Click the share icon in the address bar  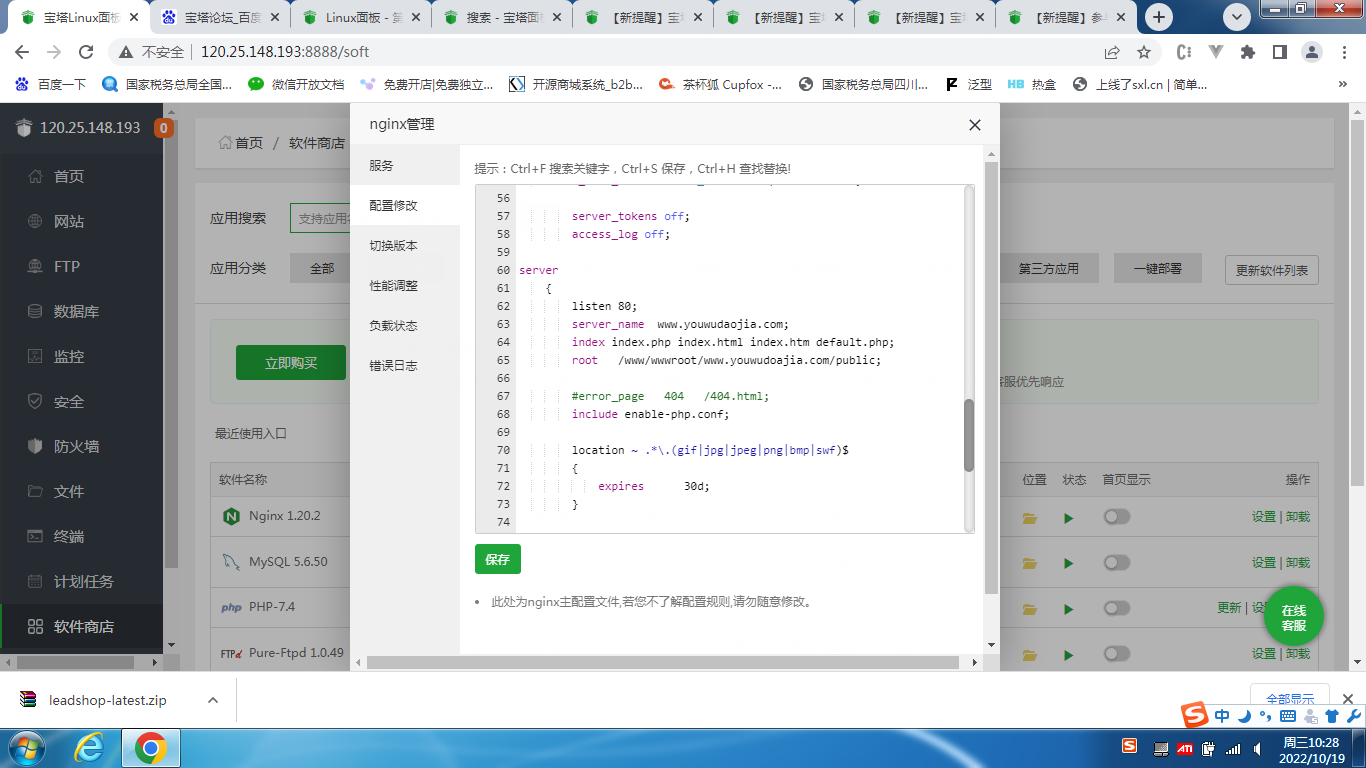click(x=1112, y=52)
